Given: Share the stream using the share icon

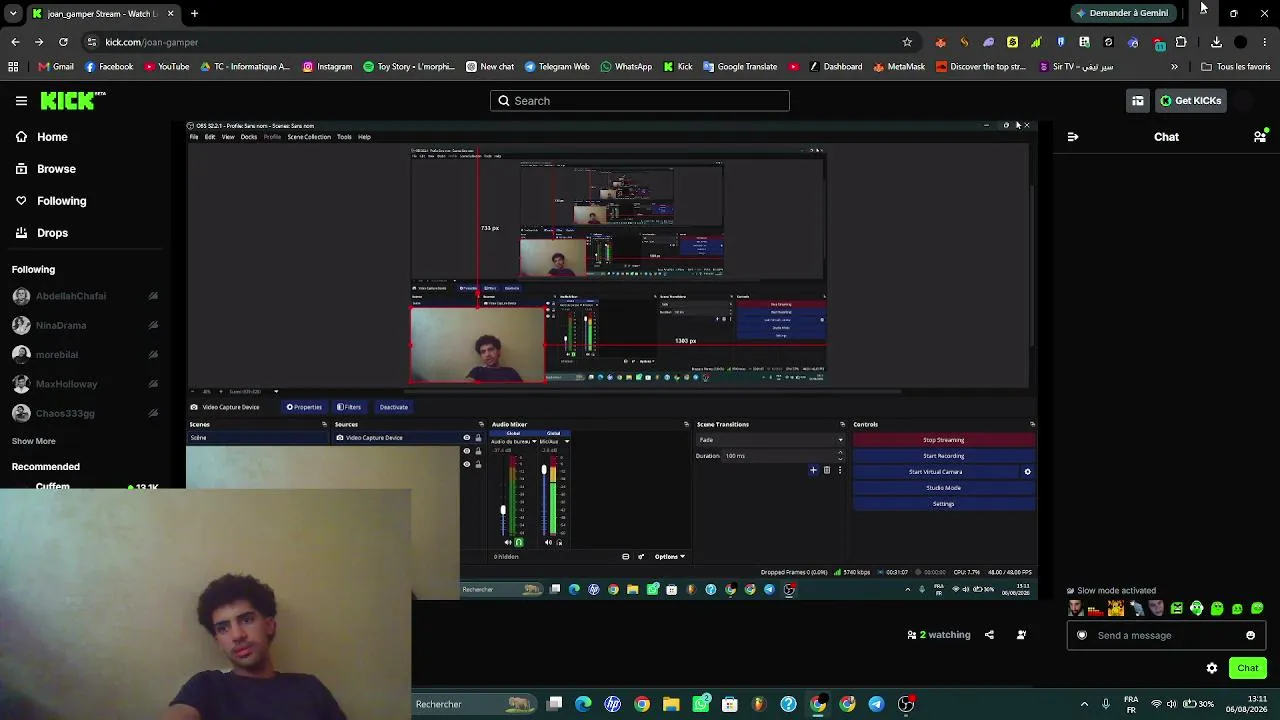Looking at the screenshot, I should tap(989, 635).
